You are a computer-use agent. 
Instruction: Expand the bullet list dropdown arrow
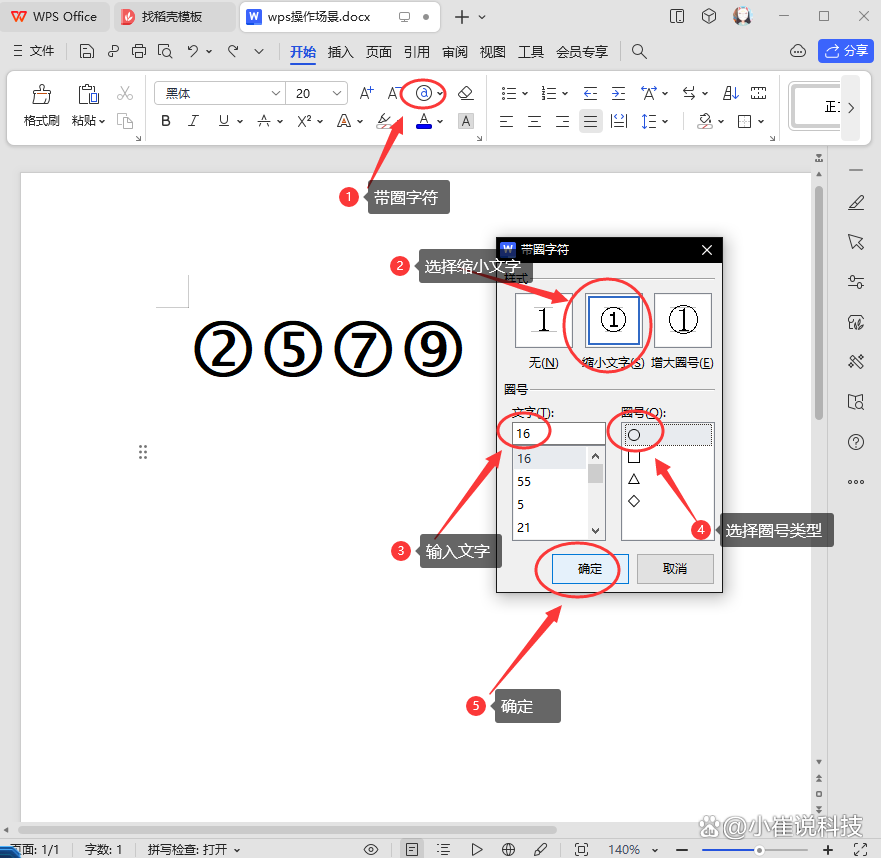point(525,93)
